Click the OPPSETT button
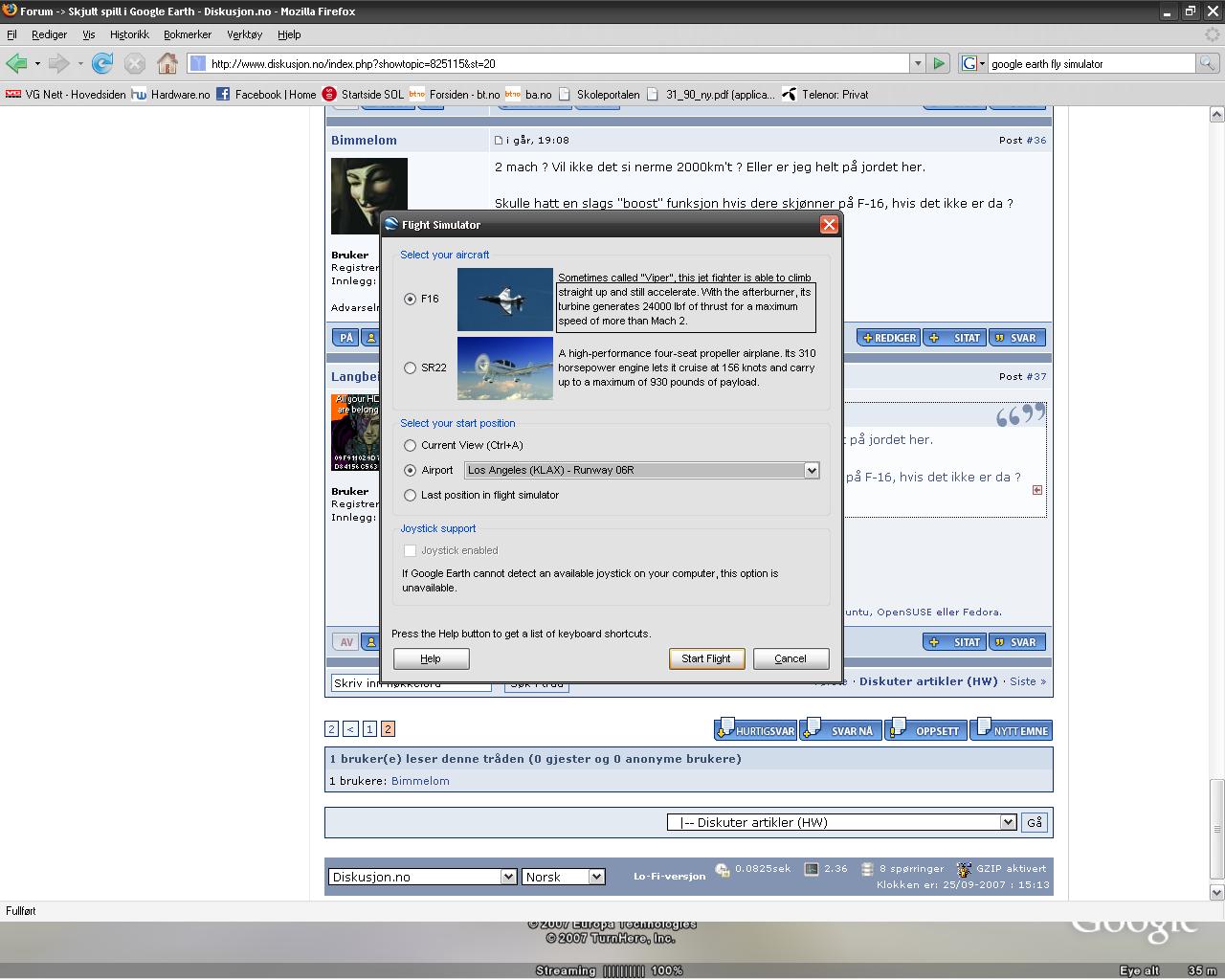The height and width of the screenshot is (980, 1225). (925, 730)
